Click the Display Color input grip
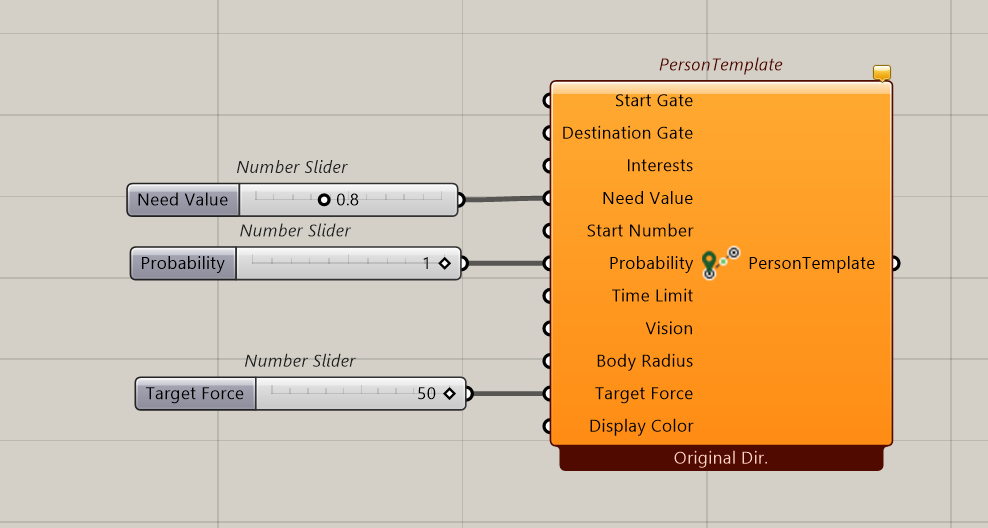Viewport: 988px width, 528px height. coord(547,426)
